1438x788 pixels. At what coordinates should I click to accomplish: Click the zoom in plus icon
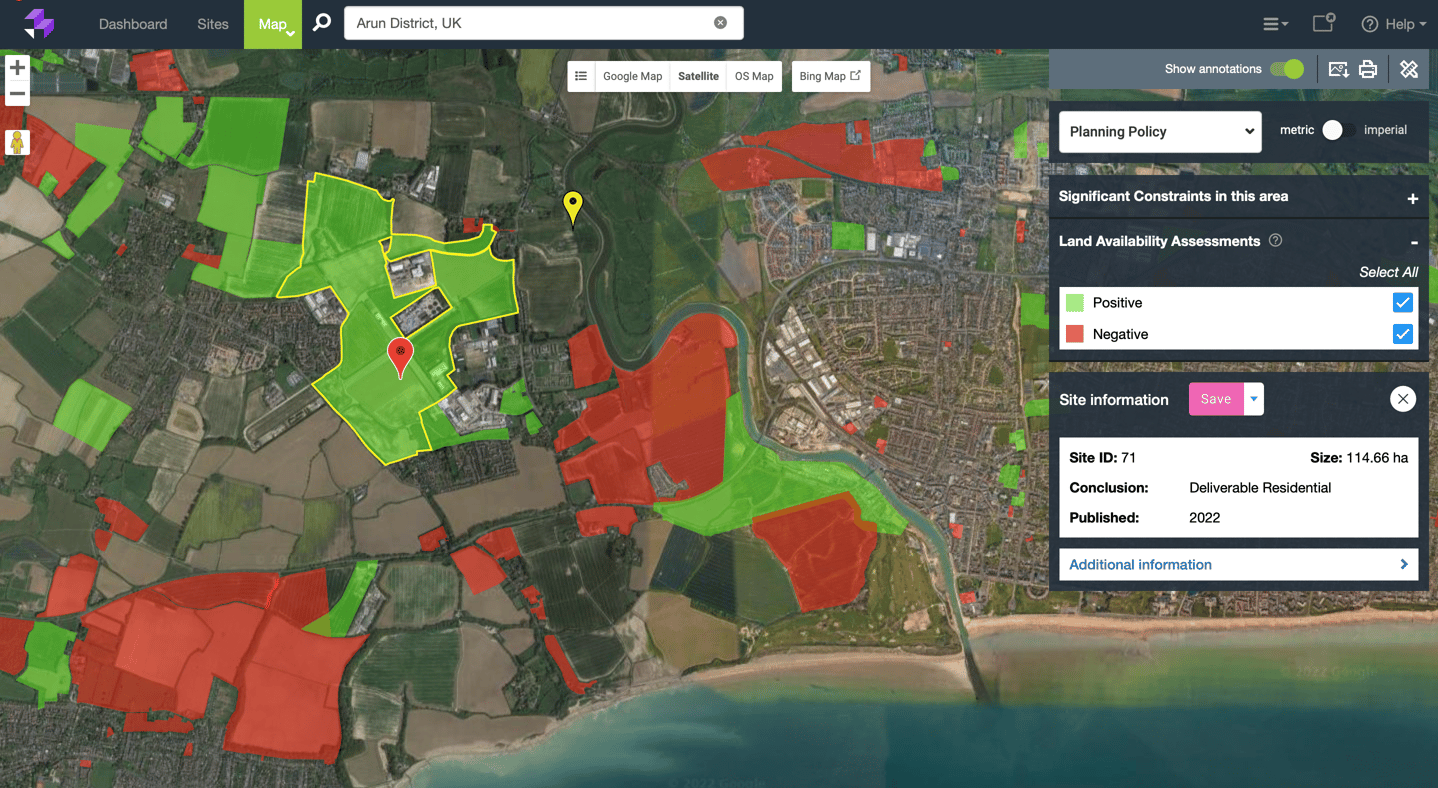coord(16,68)
